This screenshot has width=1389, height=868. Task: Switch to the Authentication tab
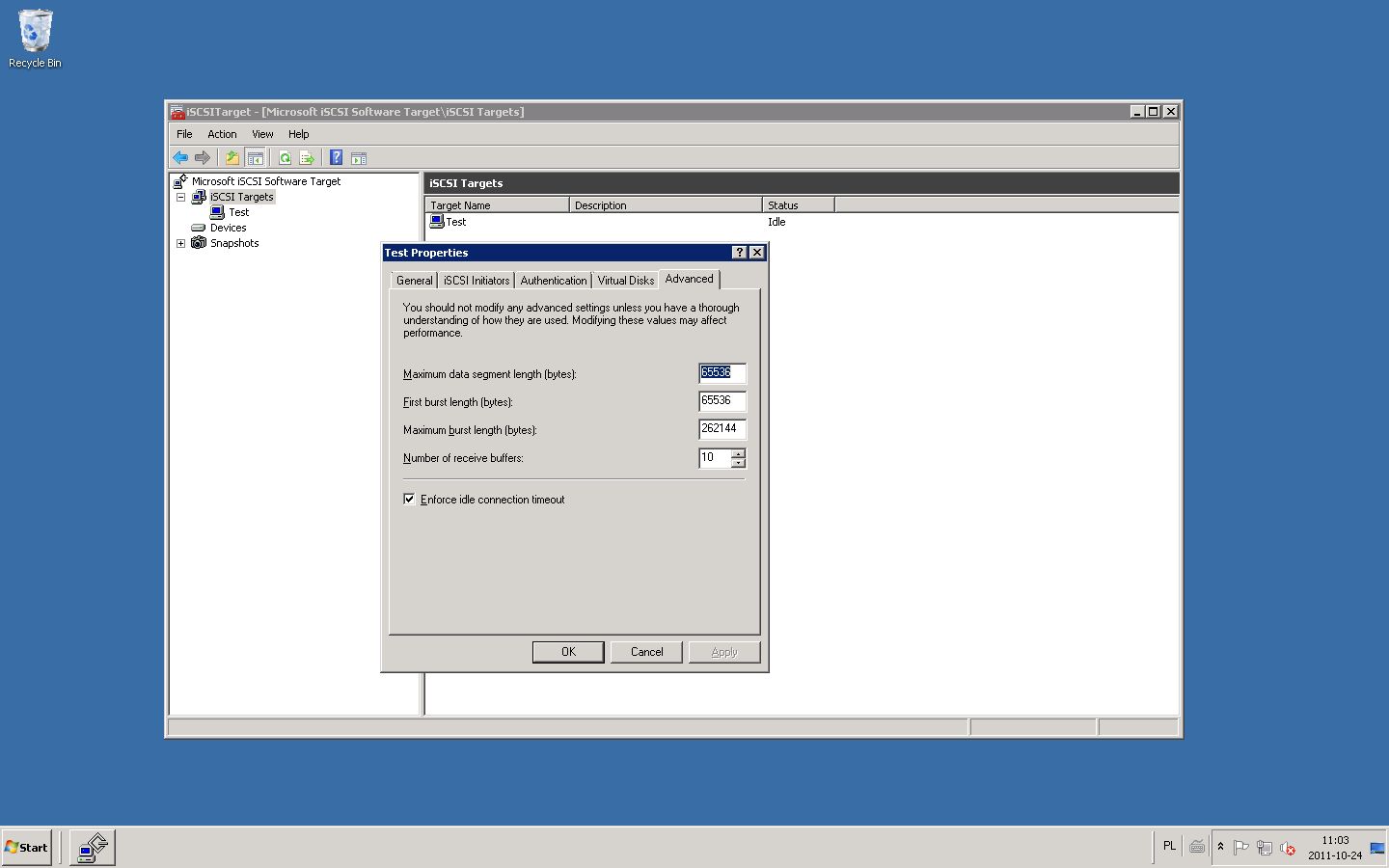pos(554,281)
